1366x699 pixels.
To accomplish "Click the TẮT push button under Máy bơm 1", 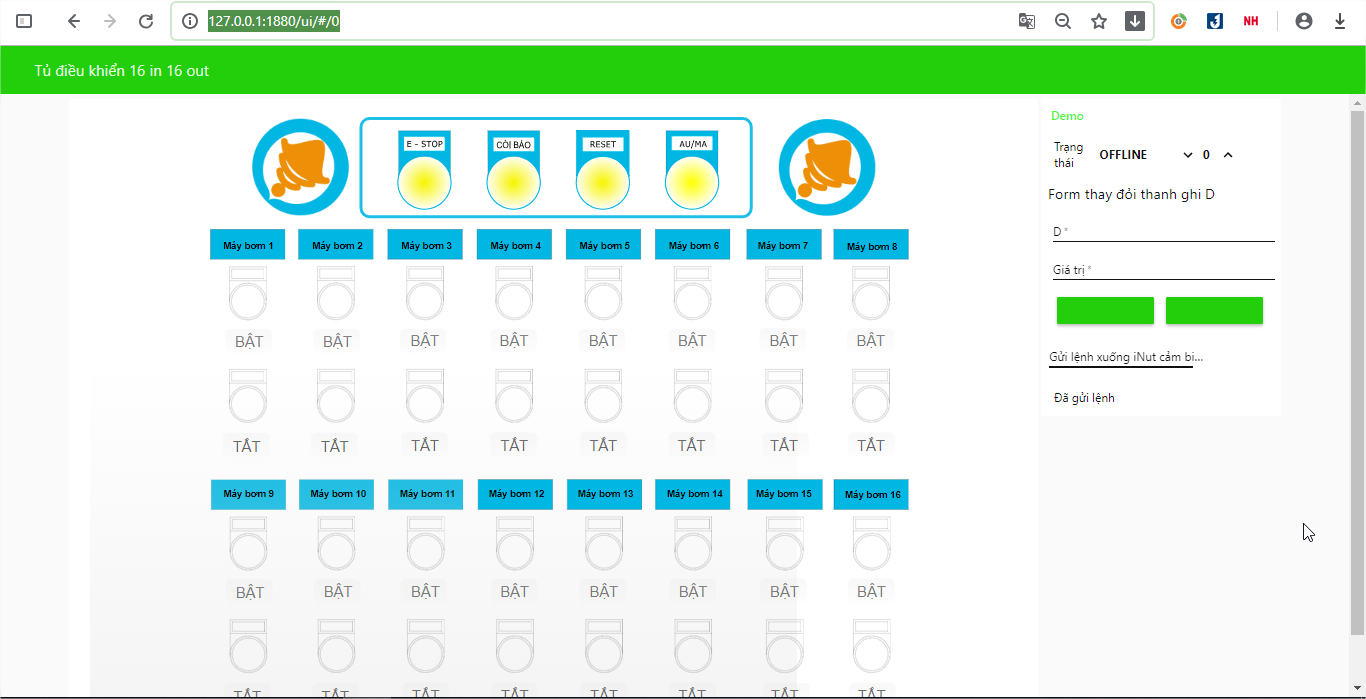I will (248, 402).
